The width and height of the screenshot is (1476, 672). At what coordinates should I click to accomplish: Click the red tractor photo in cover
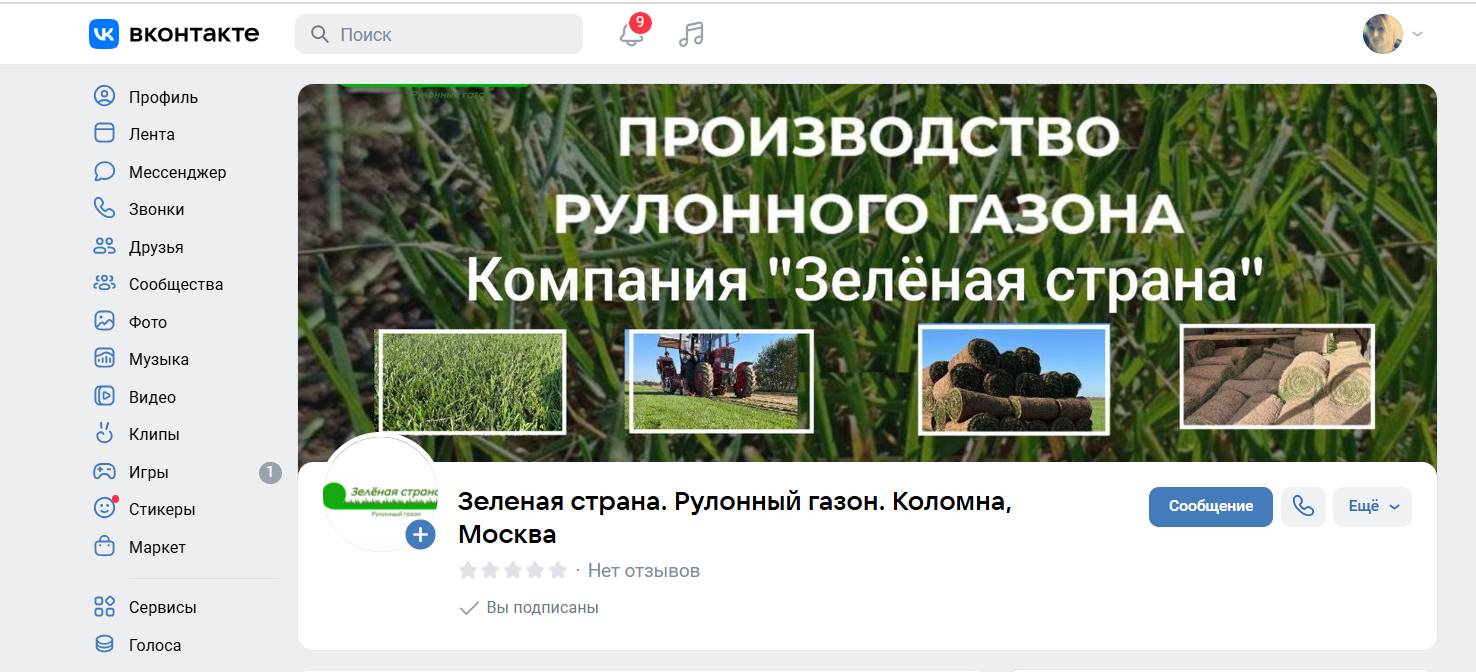719,381
